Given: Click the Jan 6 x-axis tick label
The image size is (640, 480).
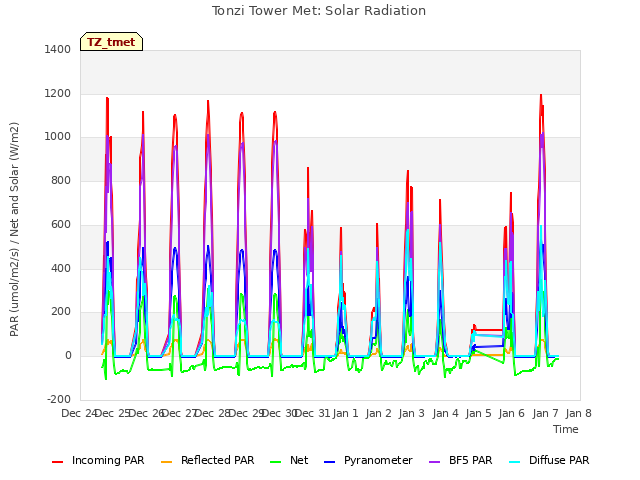Looking at the screenshot, I should [x=512, y=413].
